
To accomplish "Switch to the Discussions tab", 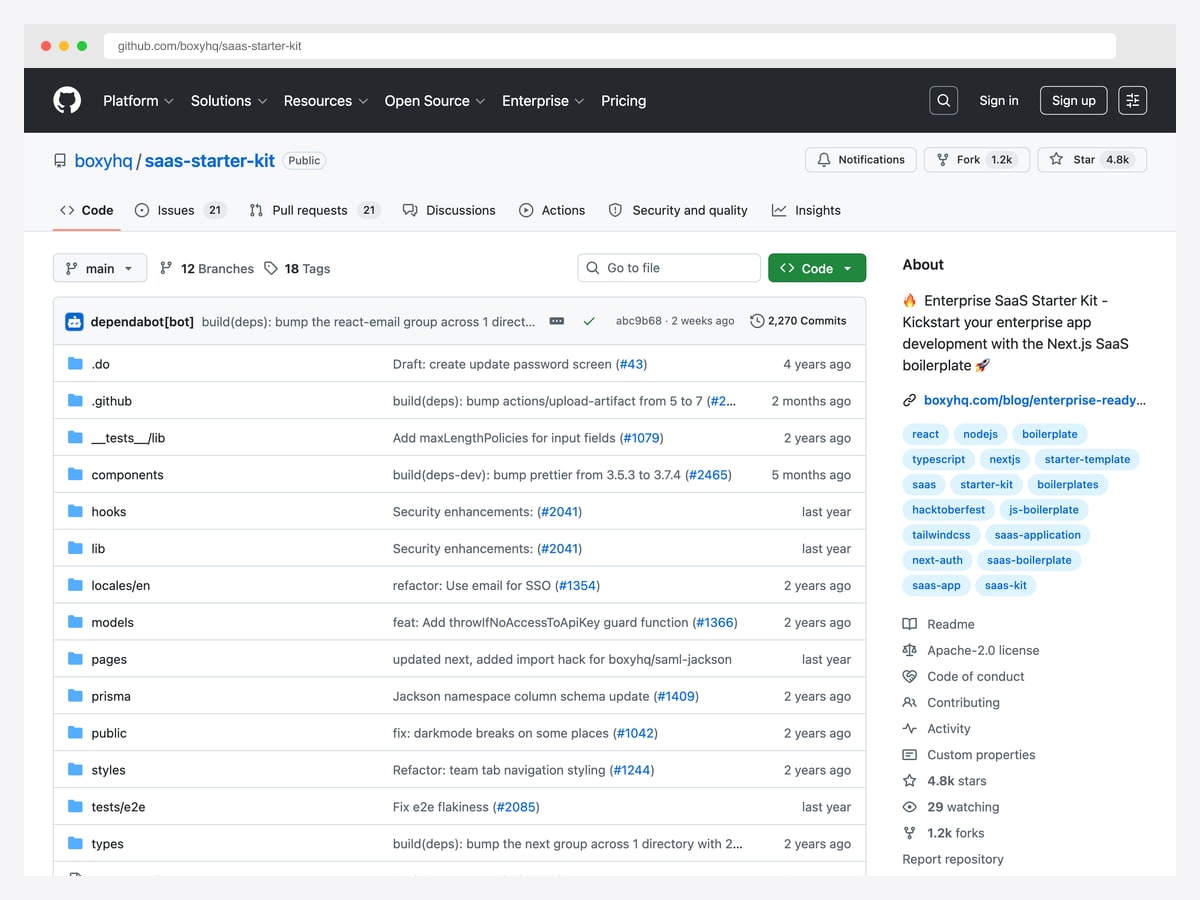I will (x=449, y=210).
